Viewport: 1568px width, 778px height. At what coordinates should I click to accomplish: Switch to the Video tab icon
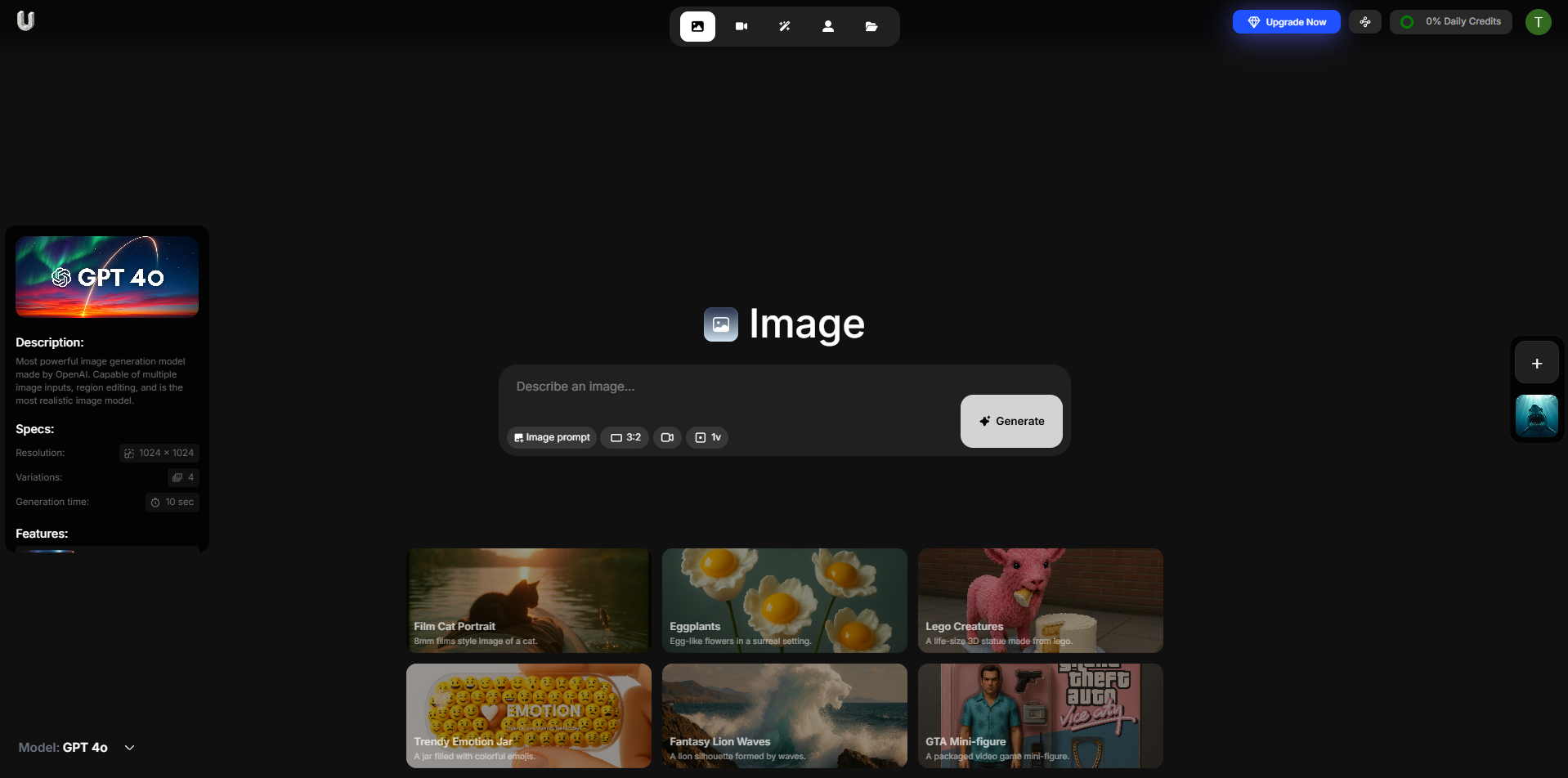741,26
